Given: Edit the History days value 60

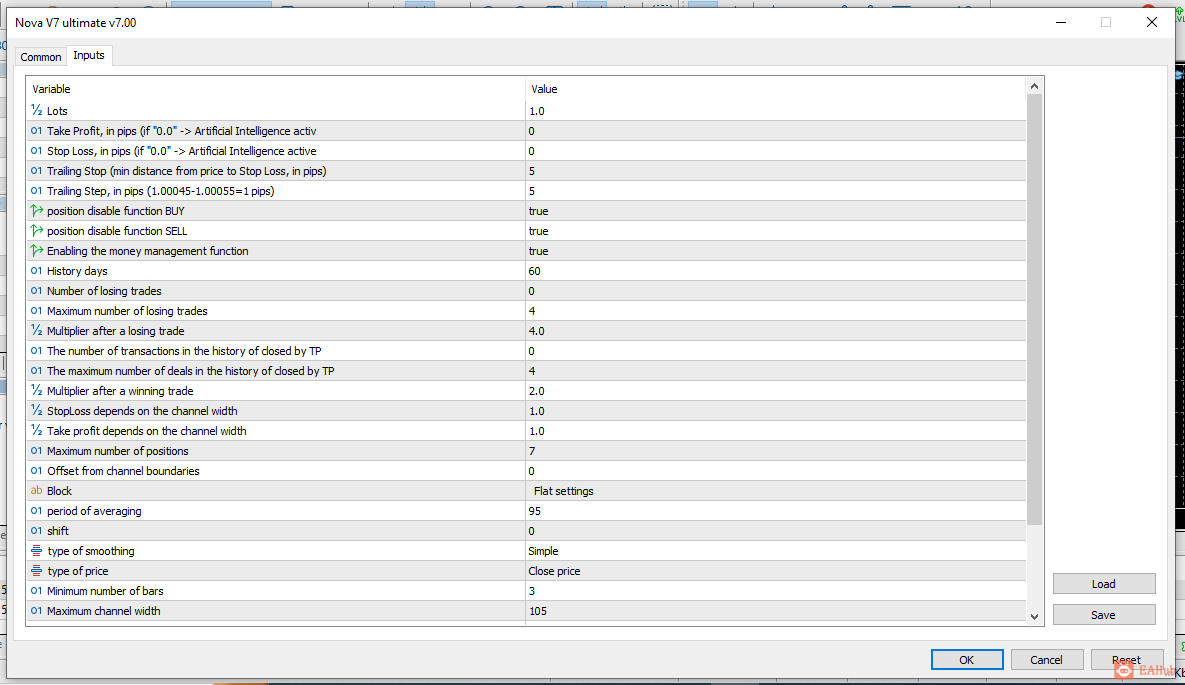Looking at the screenshot, I should (x=775, y=271).
